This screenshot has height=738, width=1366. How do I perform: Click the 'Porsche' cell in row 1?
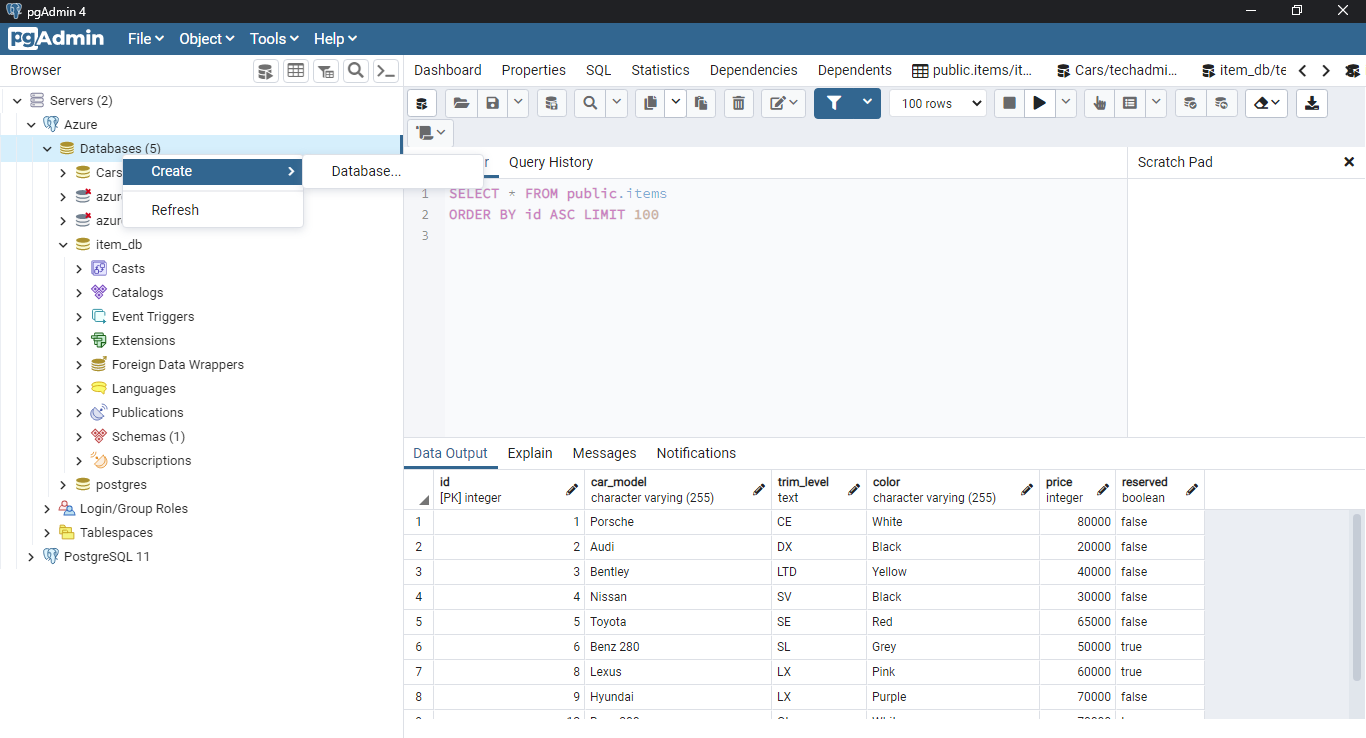click(x=678, y=522)
